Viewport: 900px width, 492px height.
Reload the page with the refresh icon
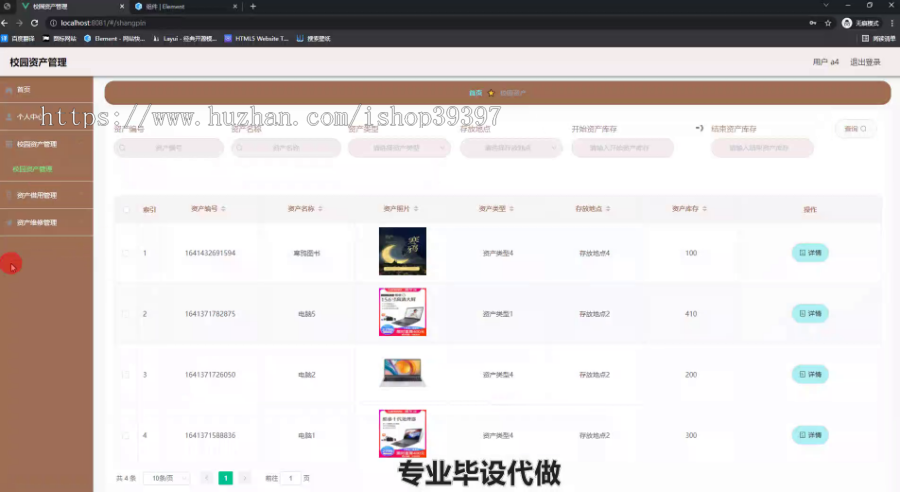tap(34, 23)
